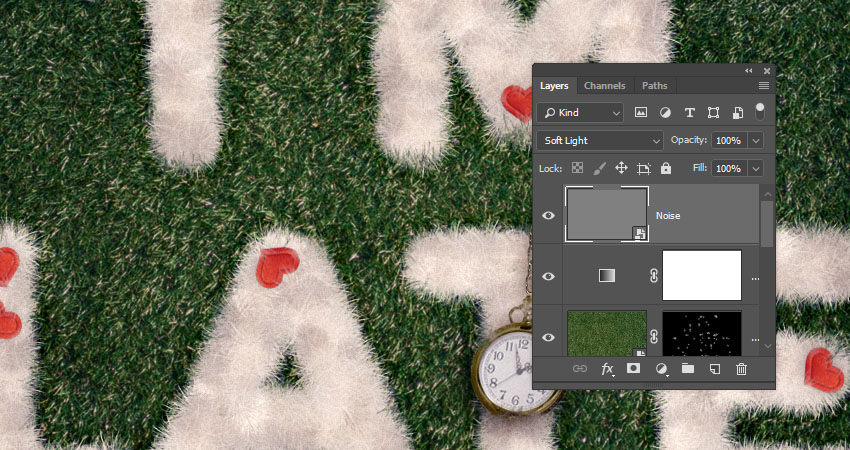This screenshot has width=850, height=450.
Task: Add a layer mask
Action: click(x=633, y=369)
